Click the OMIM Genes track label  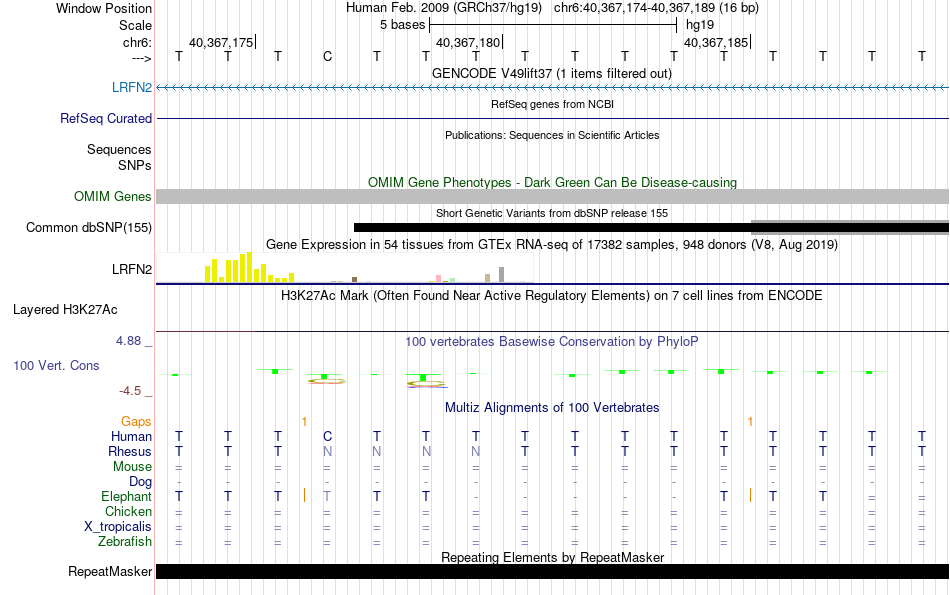(x=112, y=196)
